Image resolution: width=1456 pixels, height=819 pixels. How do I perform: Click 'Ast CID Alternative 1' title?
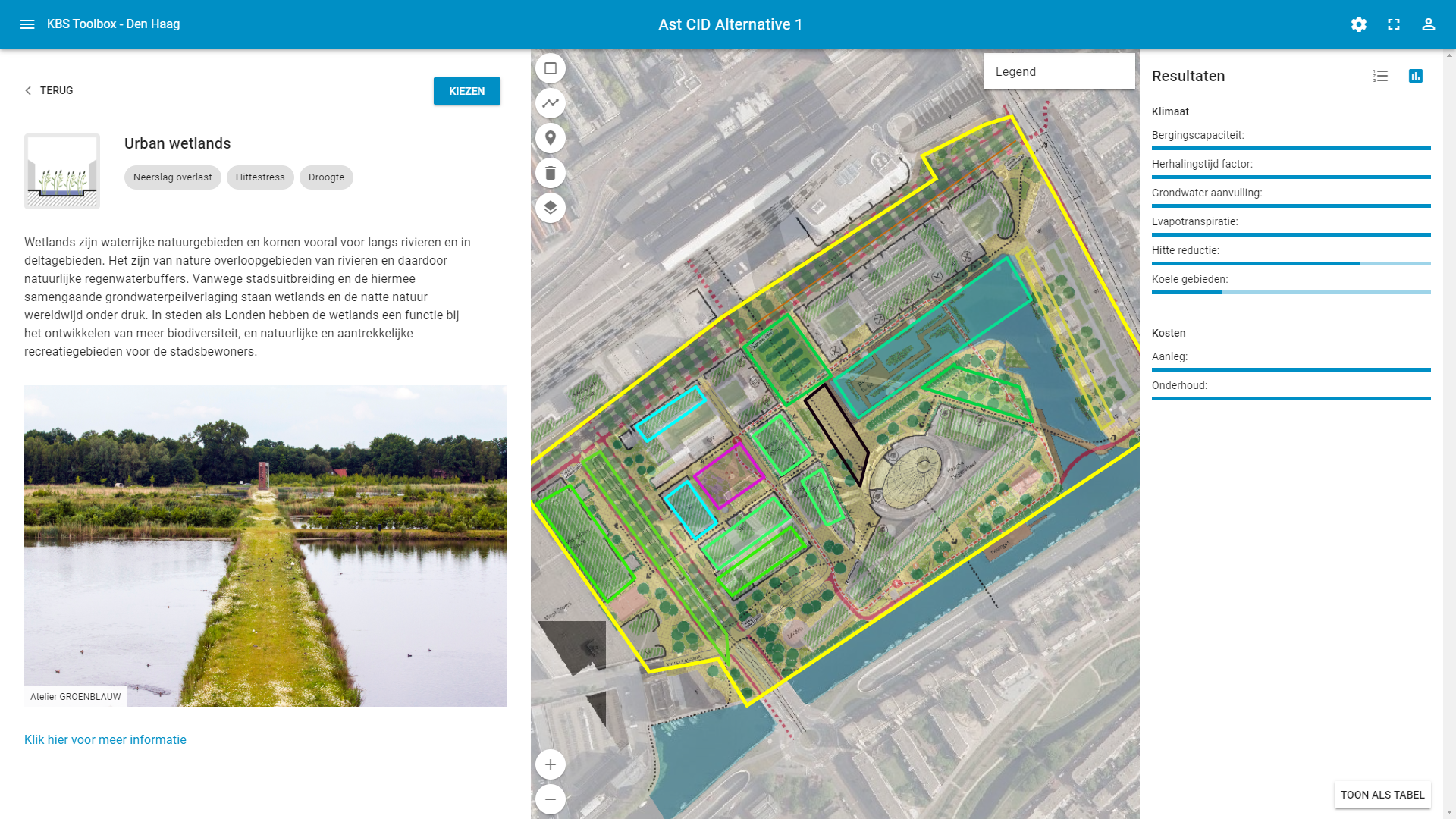(x=730, y=24)
